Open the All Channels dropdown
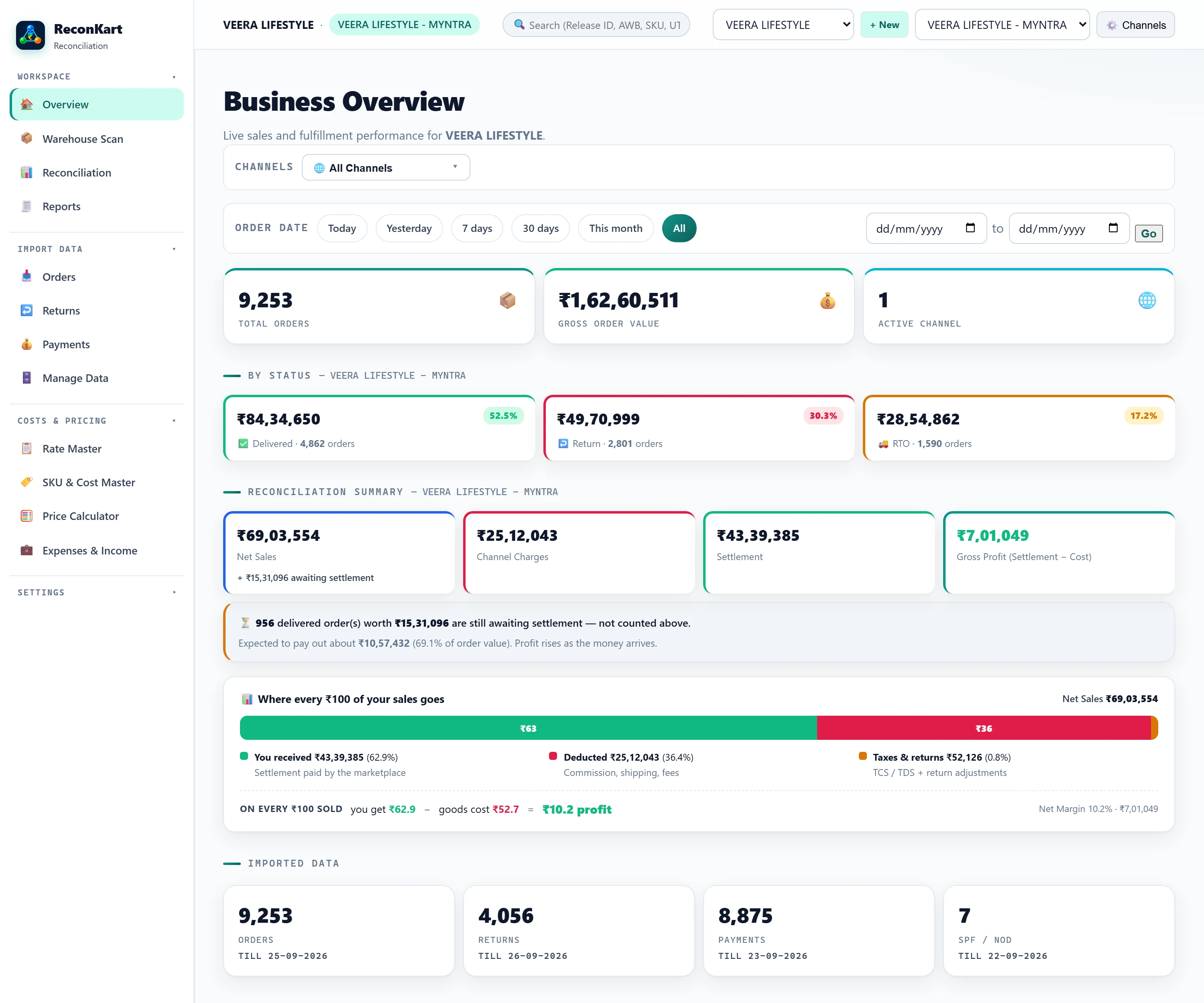This screenshot has width=1204, height=1003. point(386,167)
